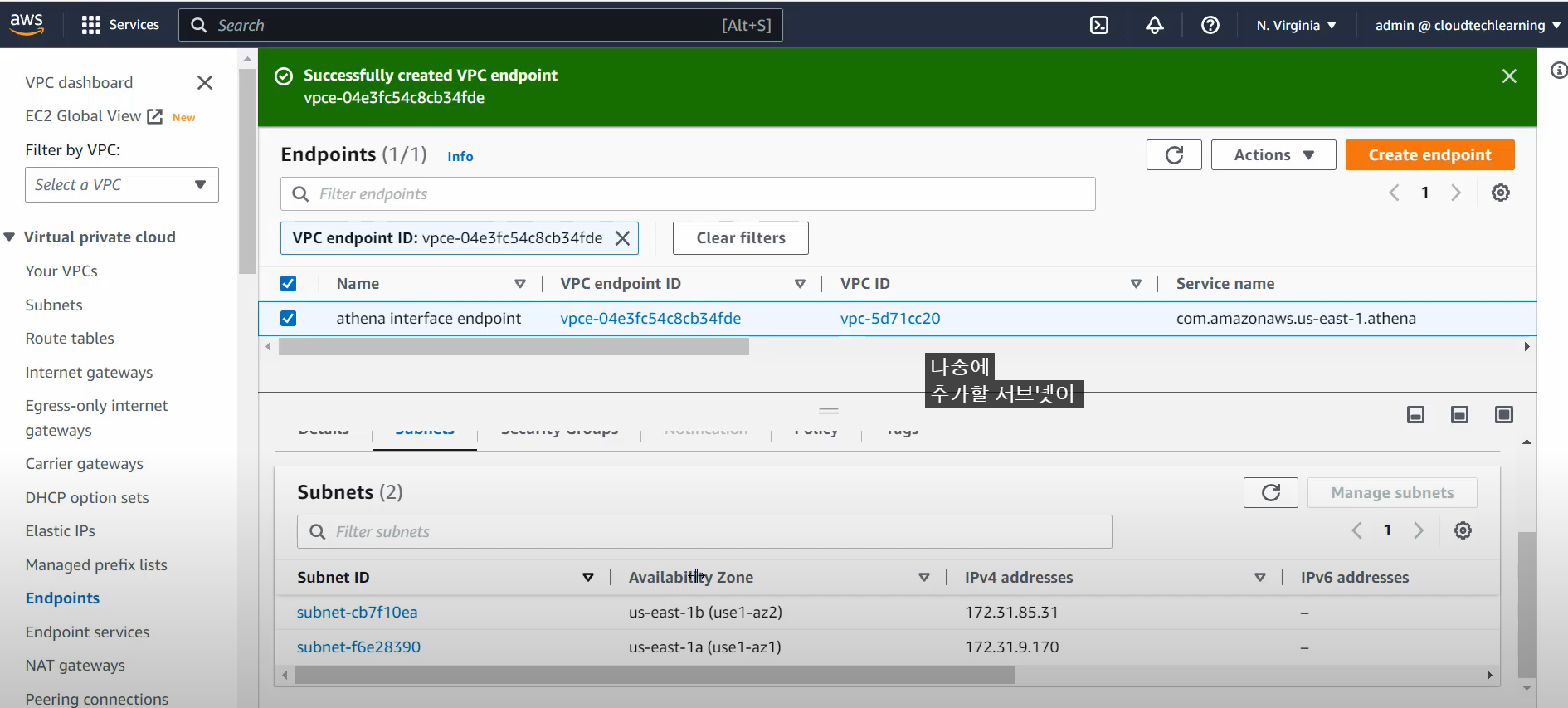
Task: Go to next subnets page
Action: [x=1419, y=530]
